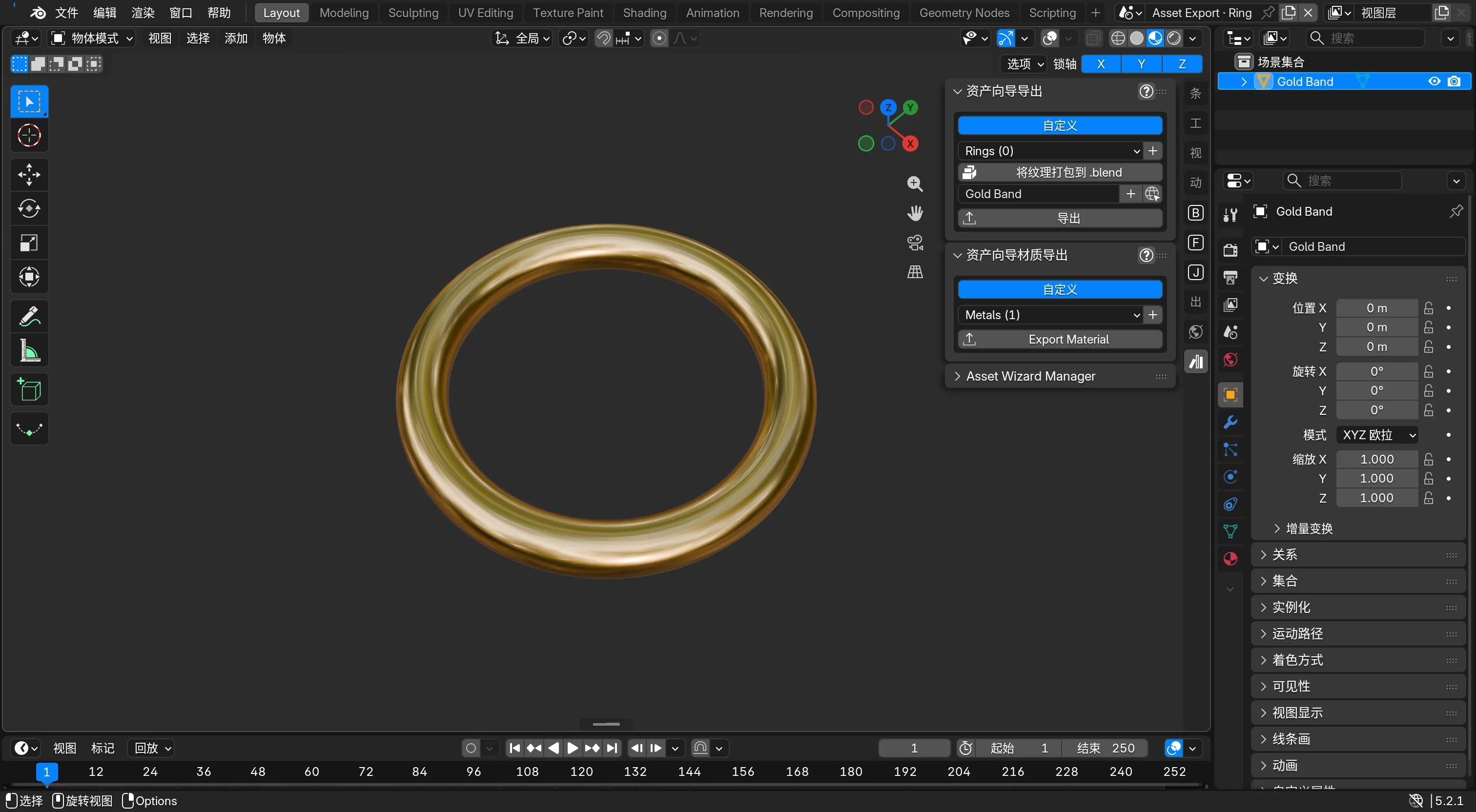Screen dimensions: 1476x812
Task: Select the Annotate pencil tool
Action: 29,316
